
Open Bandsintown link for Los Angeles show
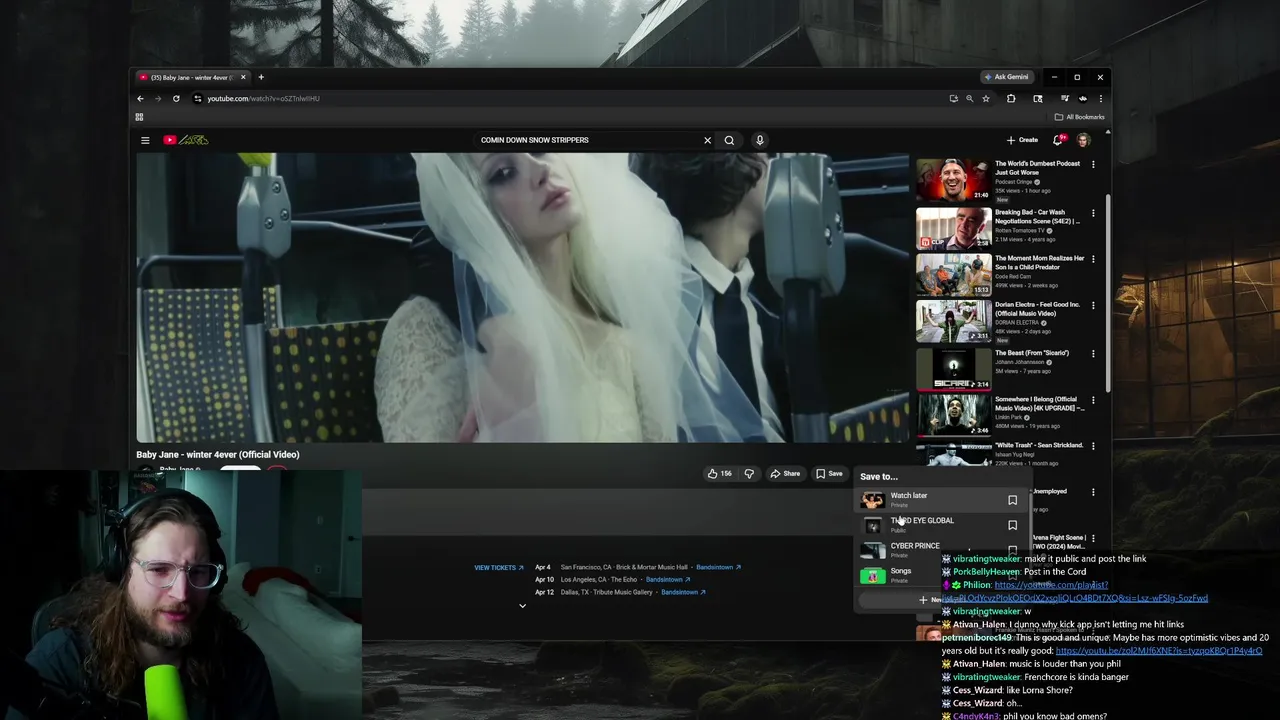668,580
